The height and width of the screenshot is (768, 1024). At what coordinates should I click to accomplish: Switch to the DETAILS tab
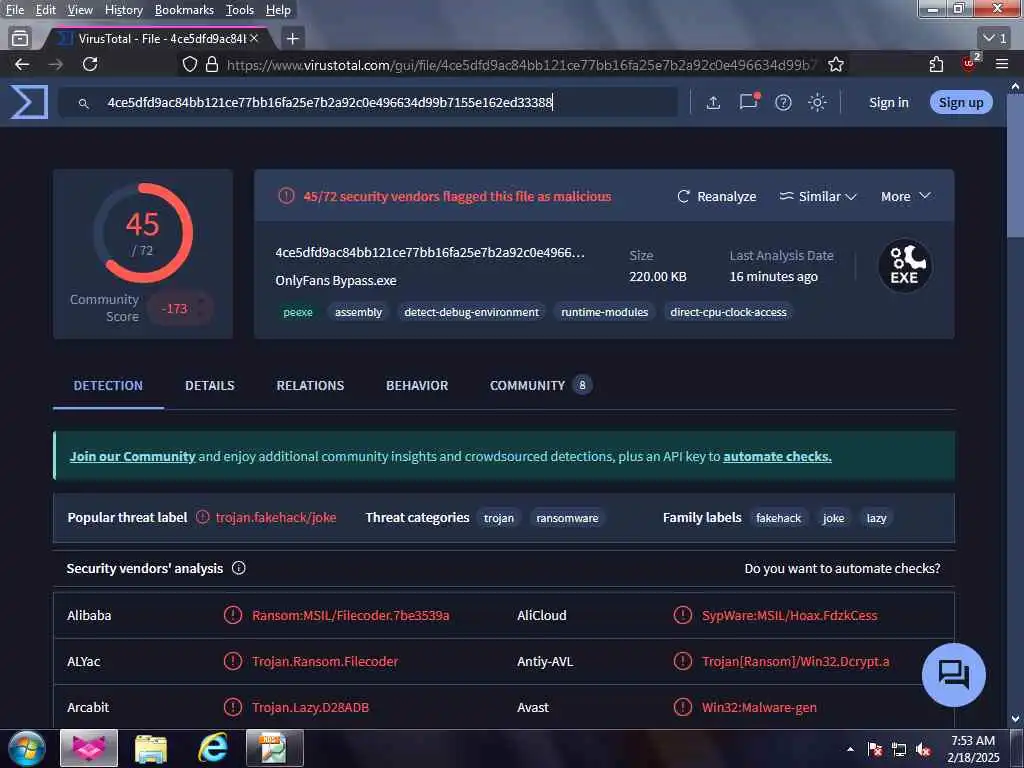[210, 385]
